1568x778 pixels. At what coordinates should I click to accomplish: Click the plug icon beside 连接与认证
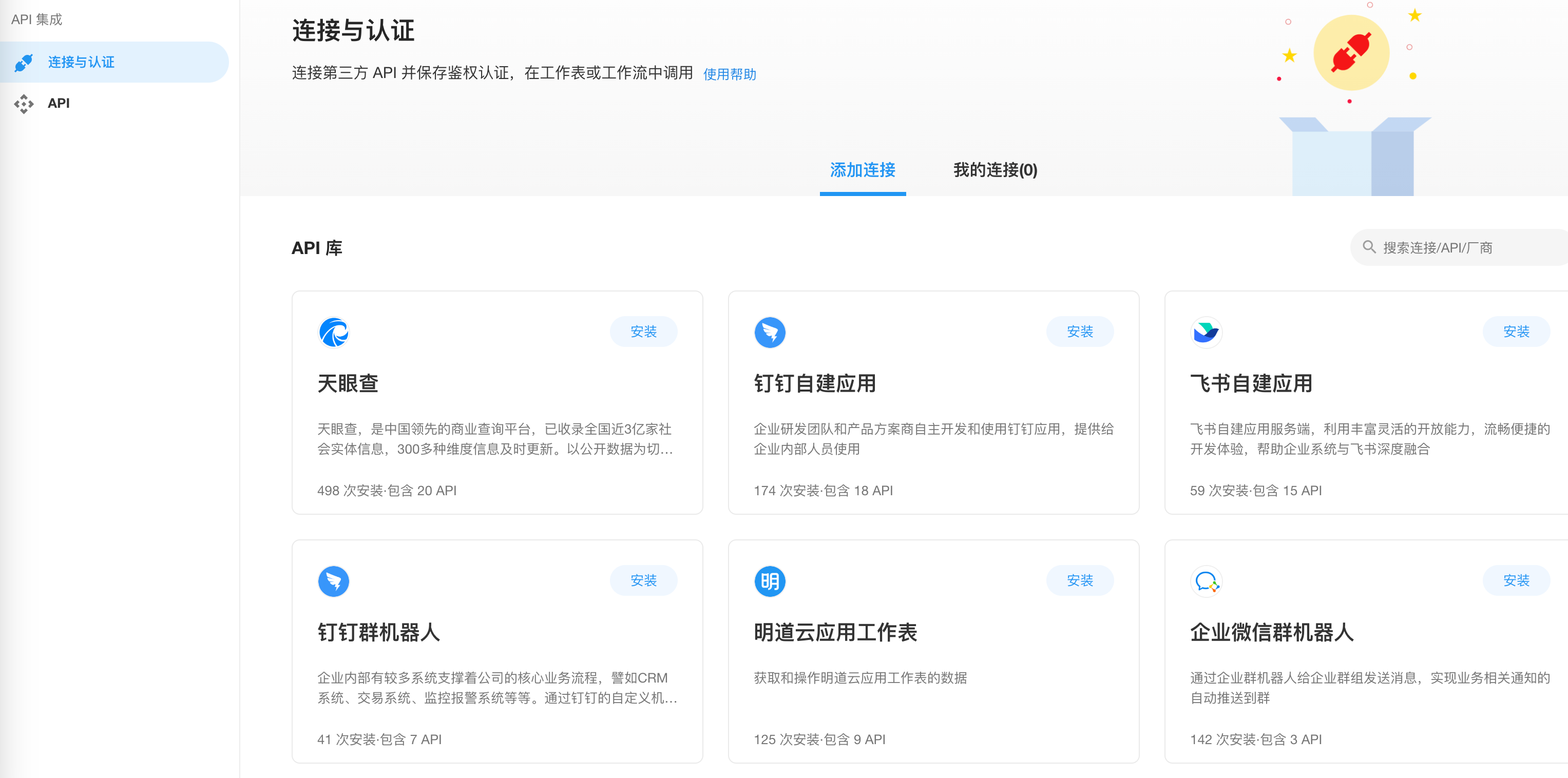coord(24,62)
